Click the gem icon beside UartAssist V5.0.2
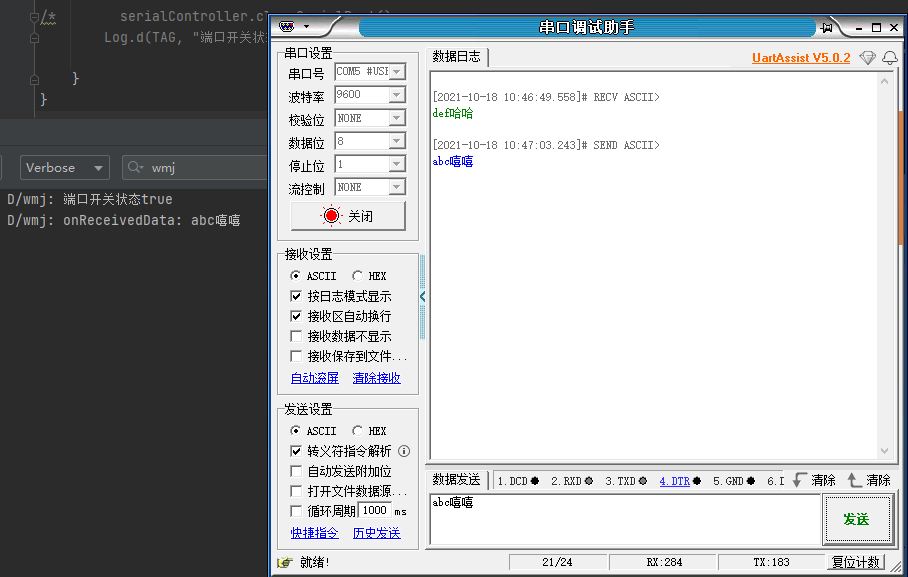This screenshot has height=577, width=908. [x=867, y=57]
